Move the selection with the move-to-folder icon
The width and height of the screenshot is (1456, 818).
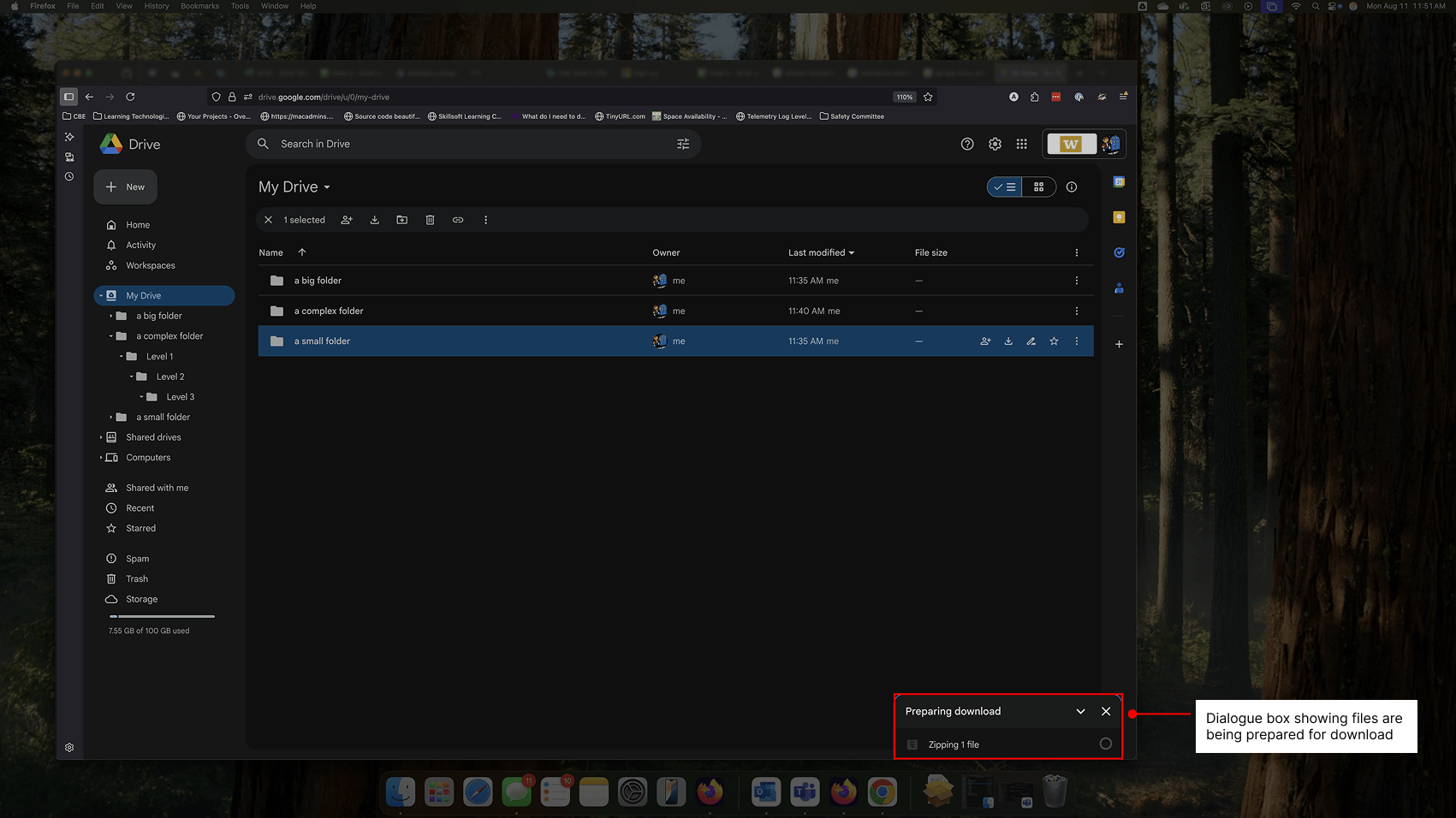pos(401,220)
